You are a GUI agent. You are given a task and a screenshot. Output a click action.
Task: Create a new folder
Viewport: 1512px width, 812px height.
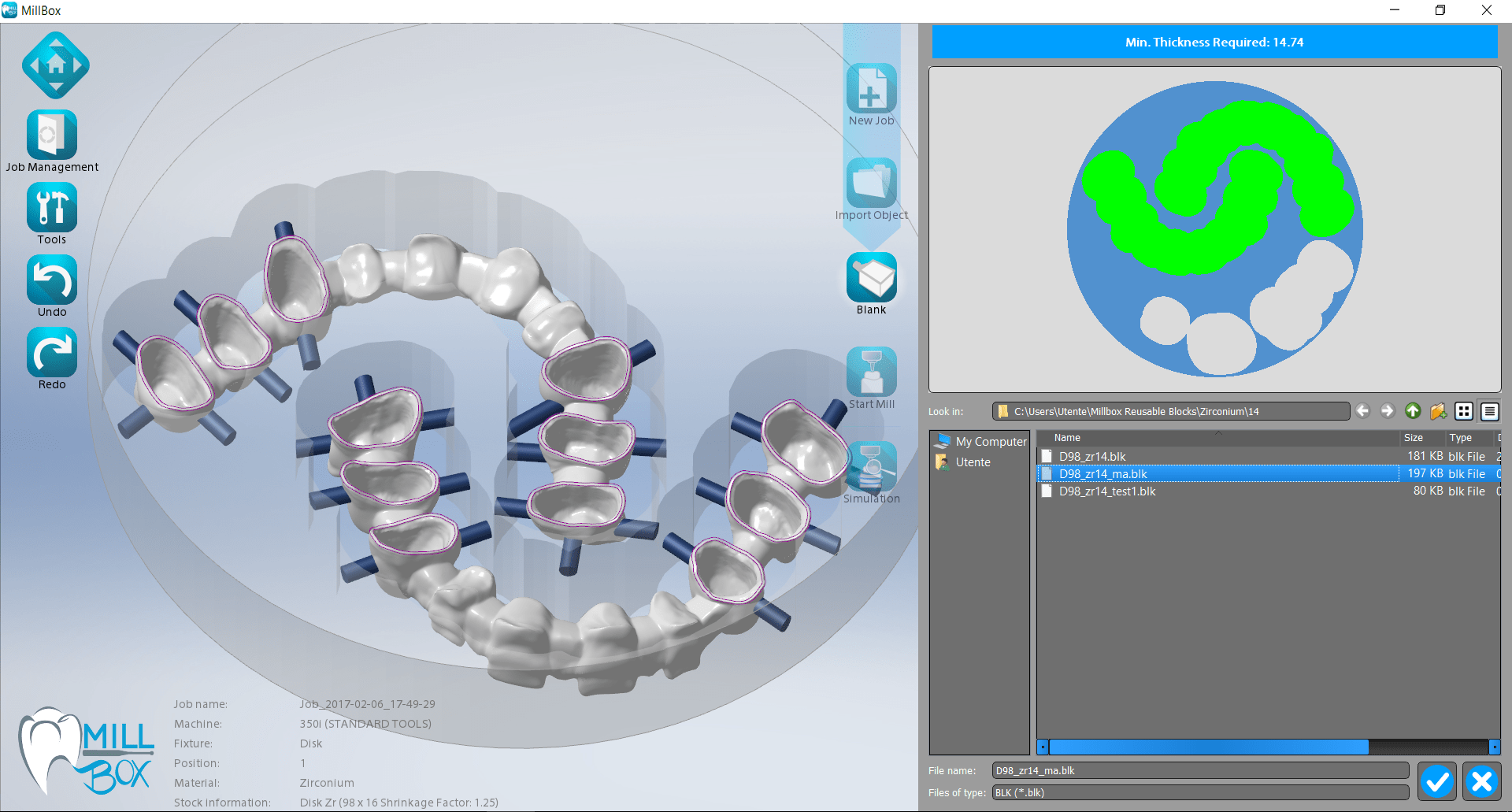click(x=1438, y=411)
